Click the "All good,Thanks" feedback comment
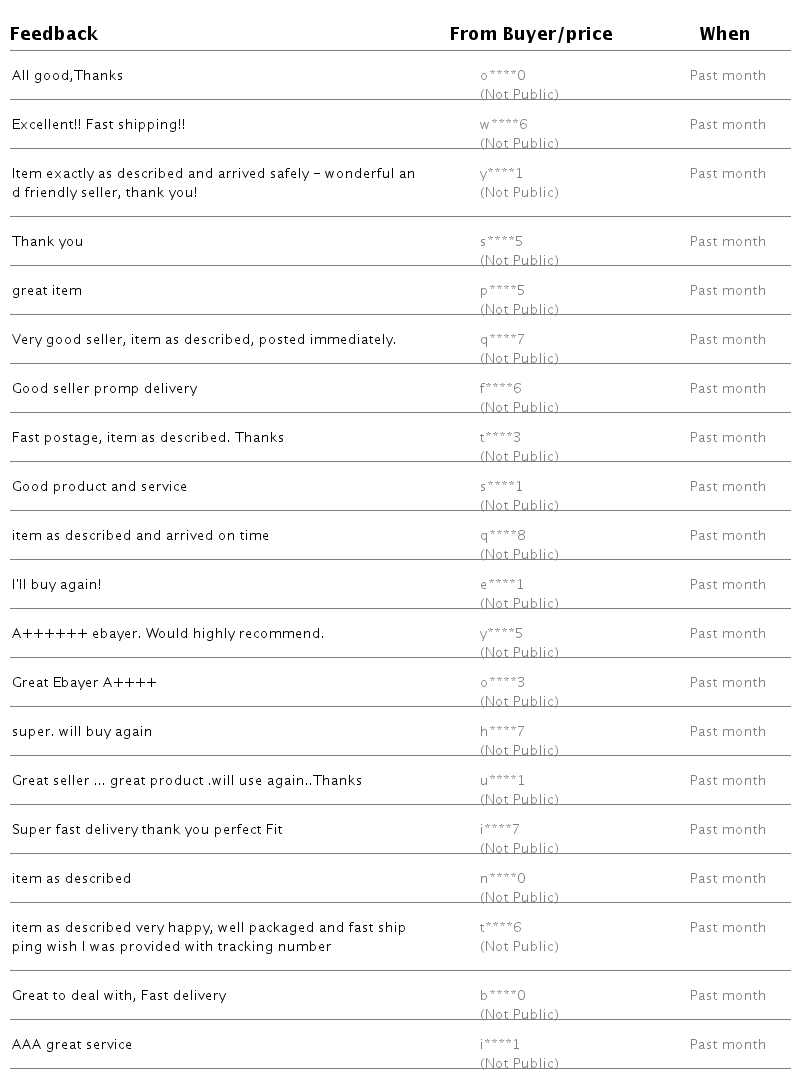The height and width of the screenshot is (1088, 800). pos(67,76)
